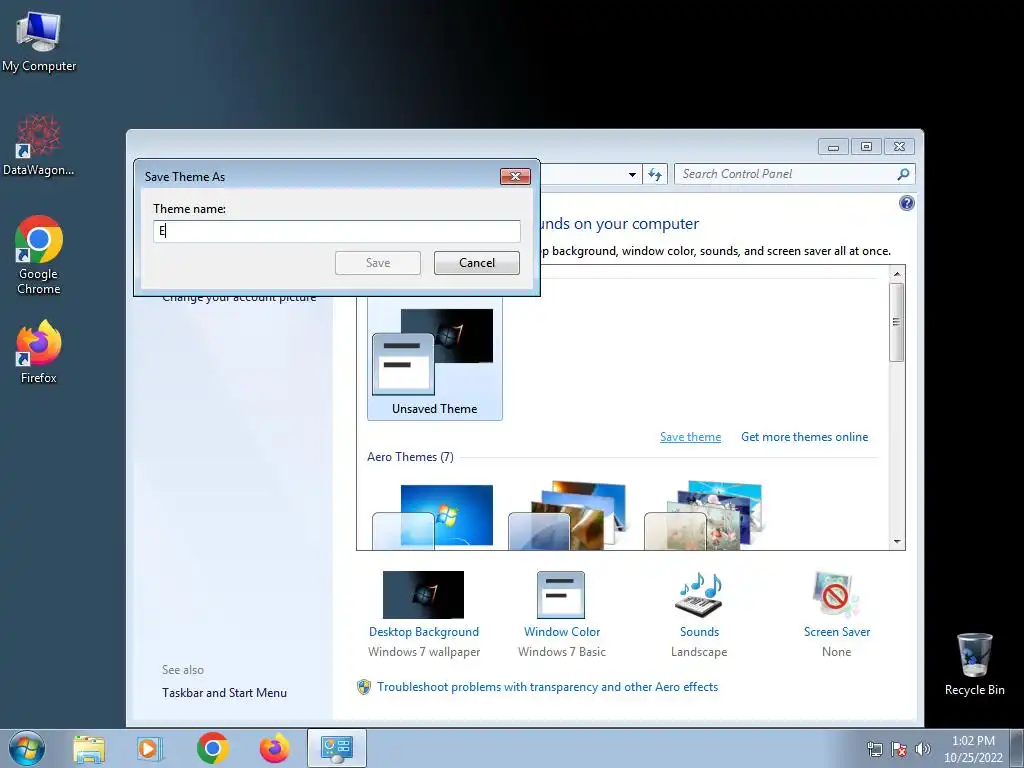
Task: Click the theme list scrollbar thumb
Action: coord(897,322)
